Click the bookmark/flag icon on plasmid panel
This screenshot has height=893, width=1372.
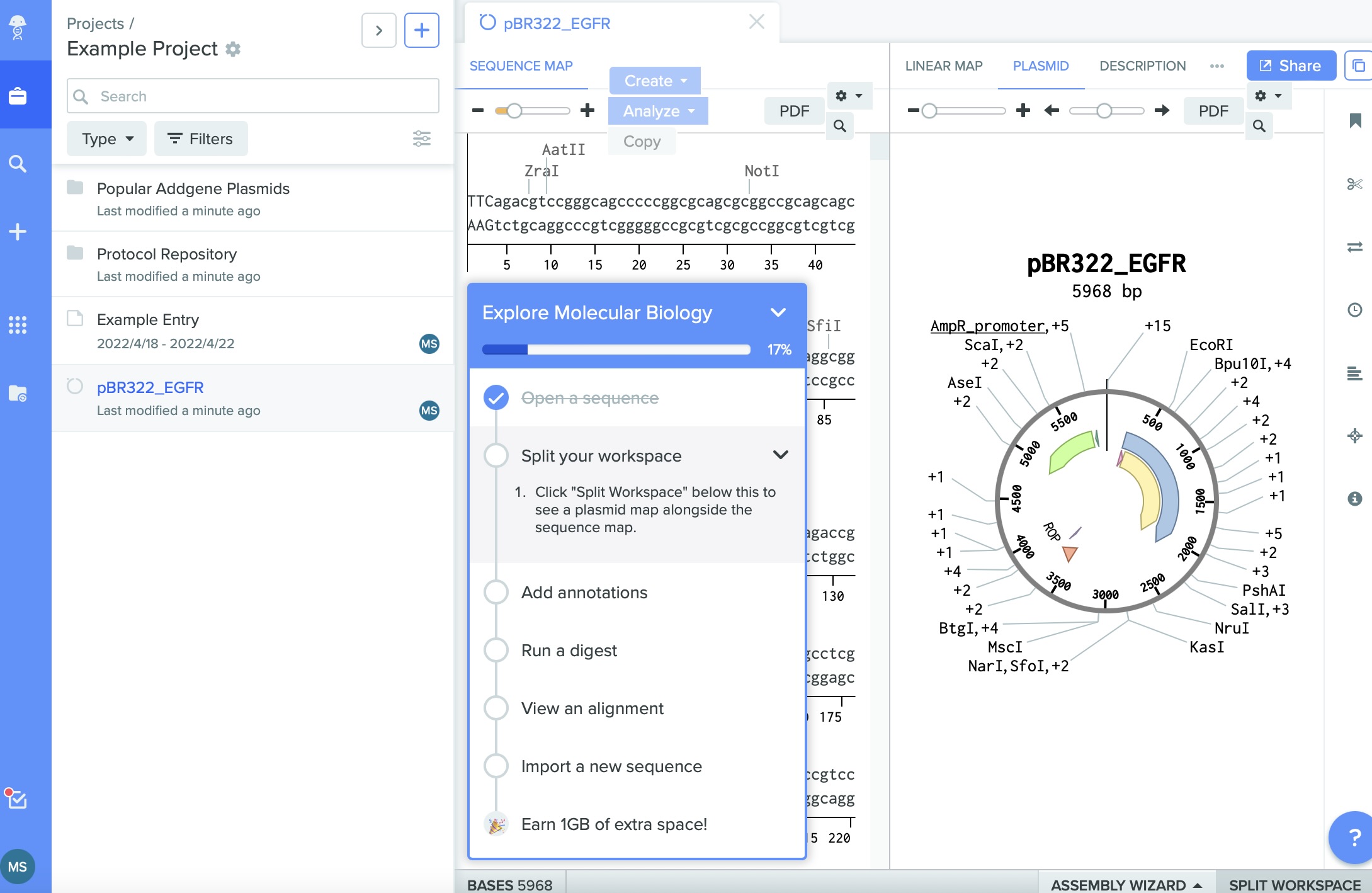1355,122
